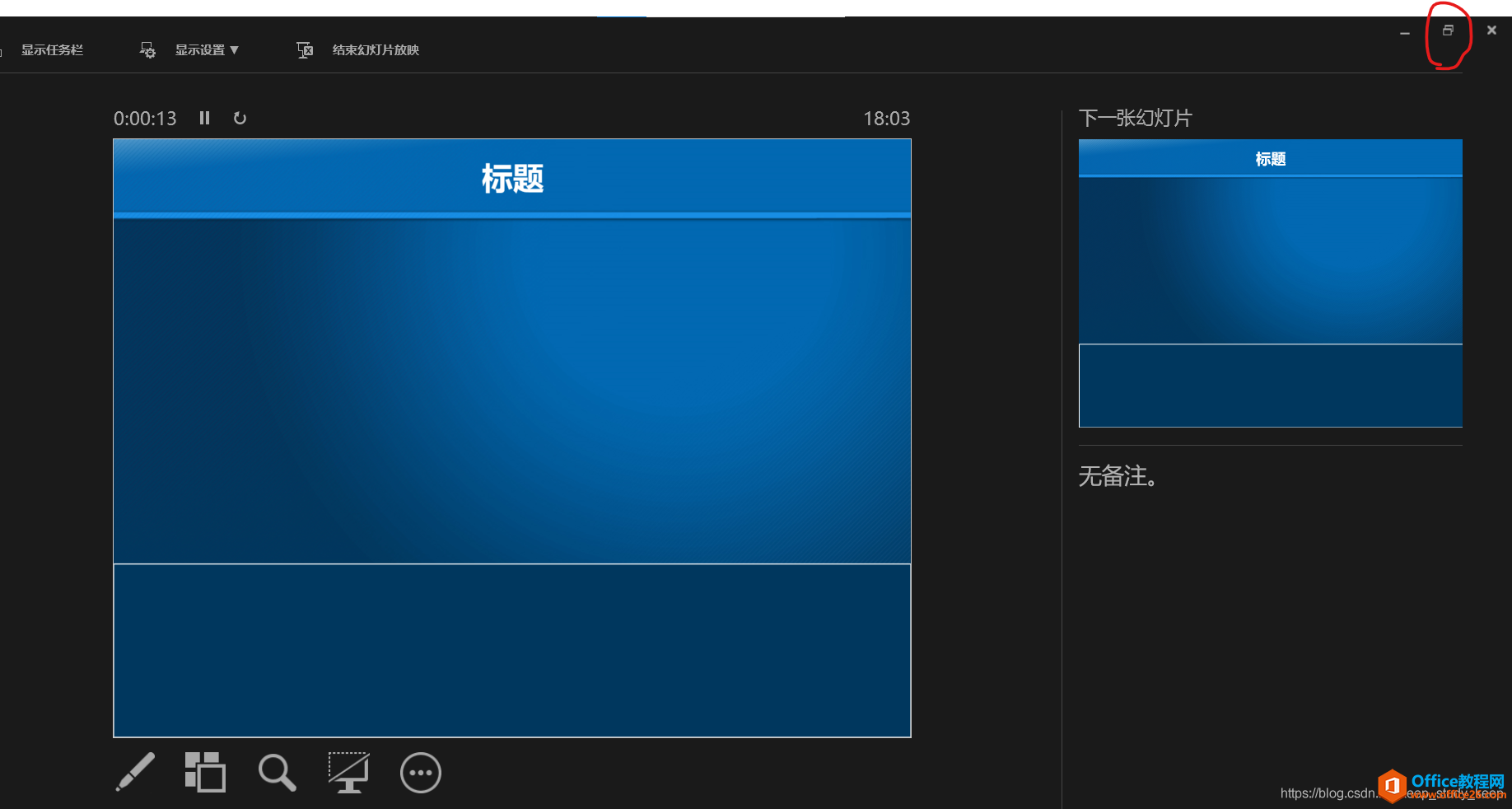1512x809 pixels.
Task: Activate the zoom-into-slide magnifier tool
Action: (x=277, y=773)
